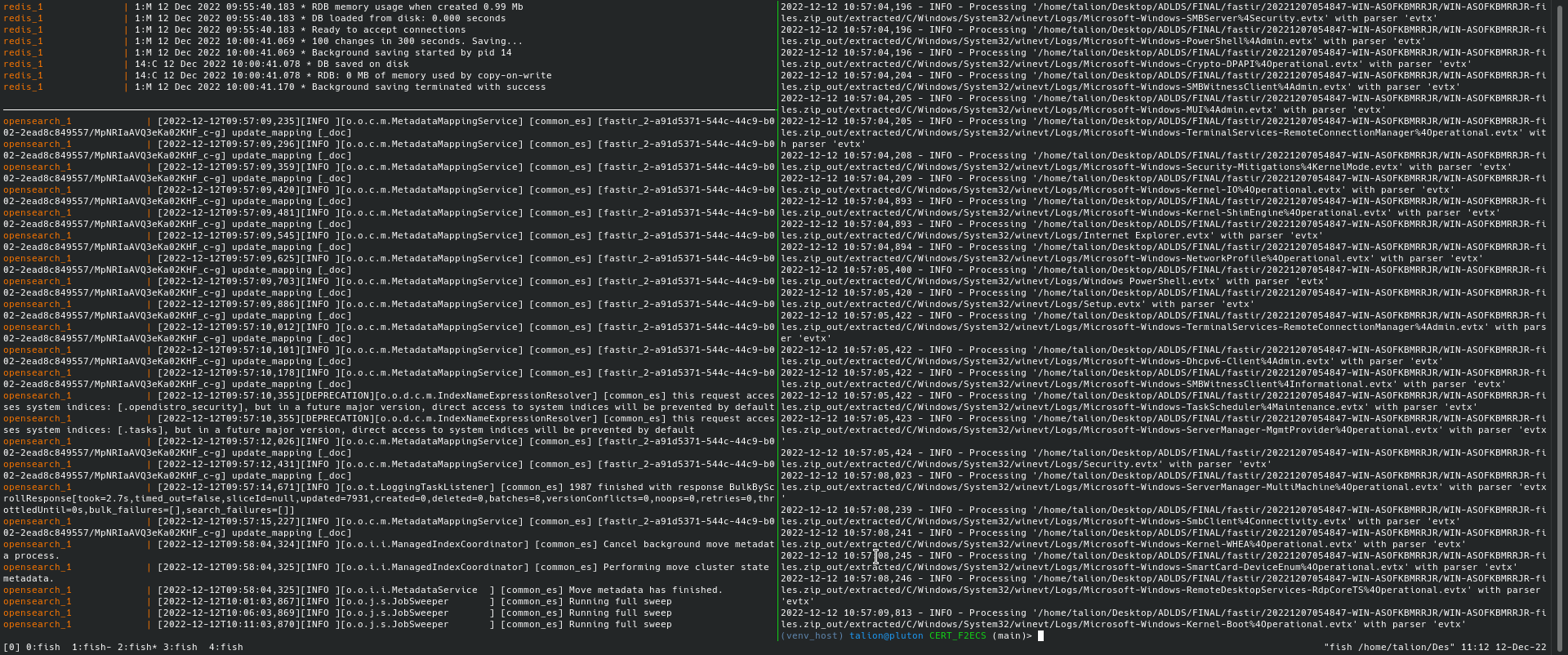
Task: Go to tmux window 4:fish
Action: 225,647
